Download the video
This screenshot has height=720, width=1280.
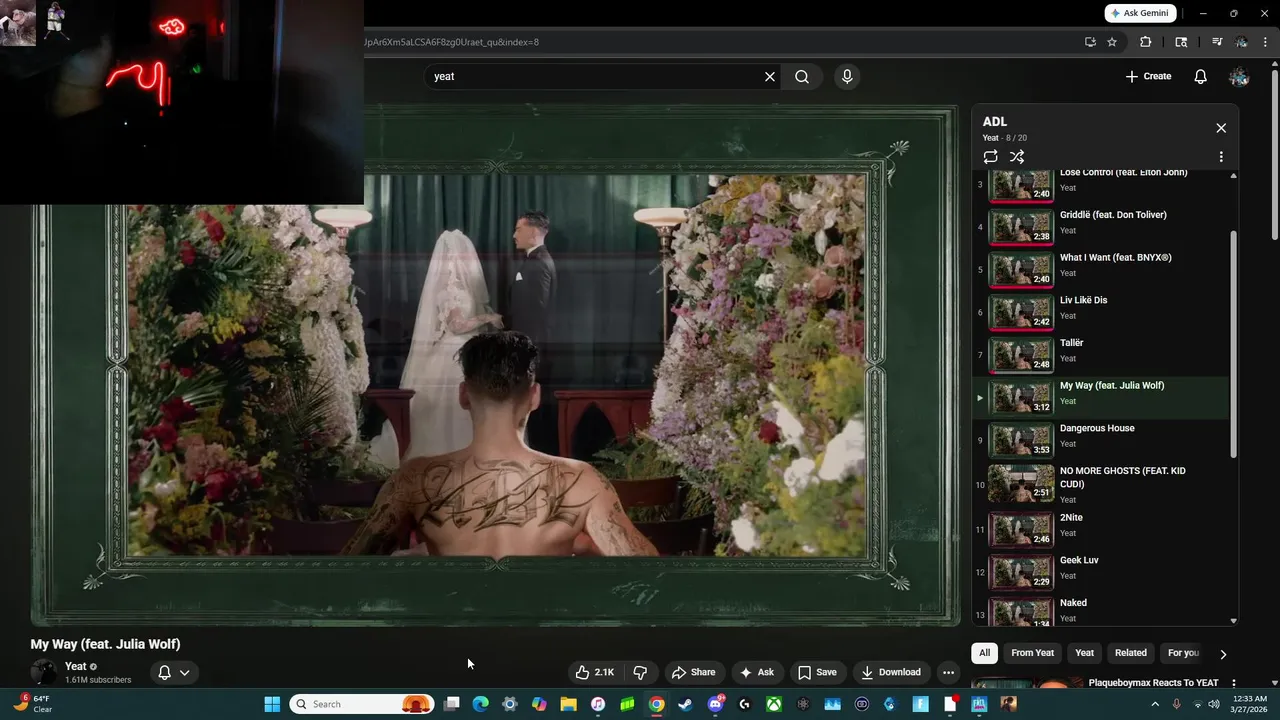coord(891,672)
